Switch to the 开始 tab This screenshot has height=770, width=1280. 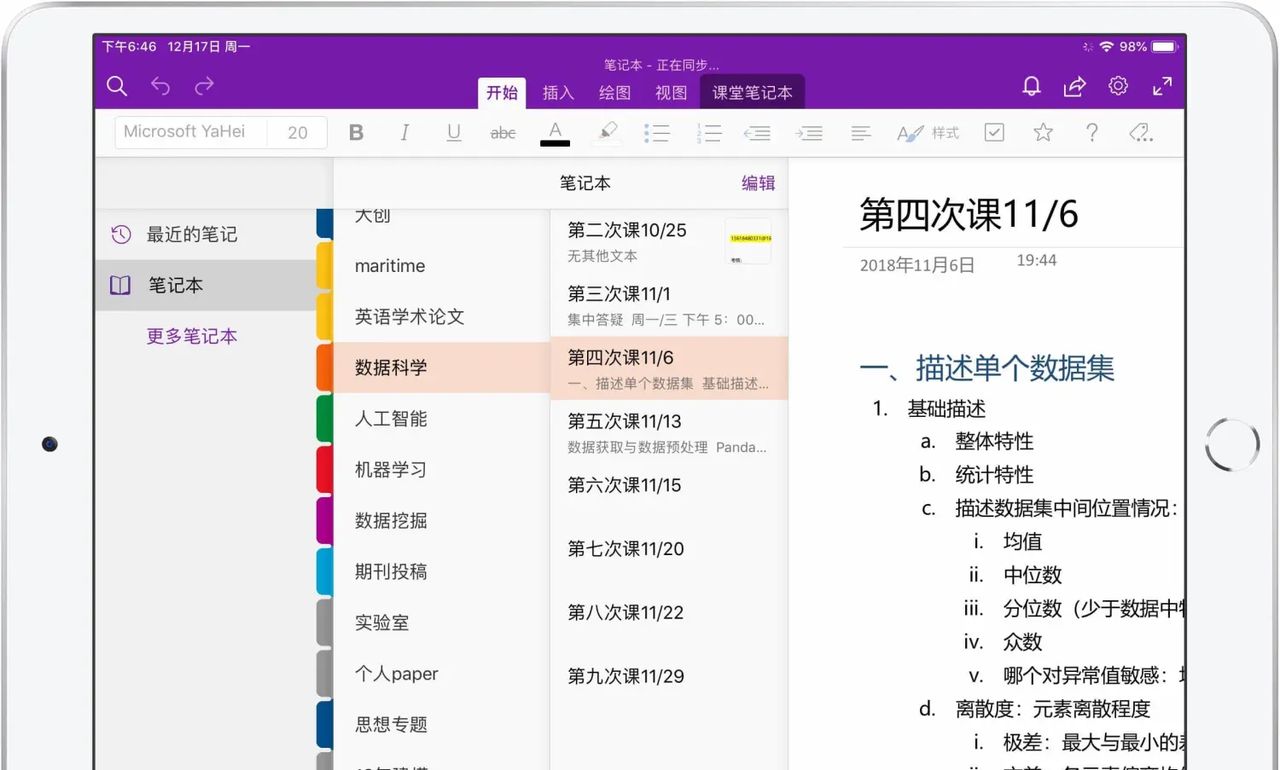tap(502, 93)
